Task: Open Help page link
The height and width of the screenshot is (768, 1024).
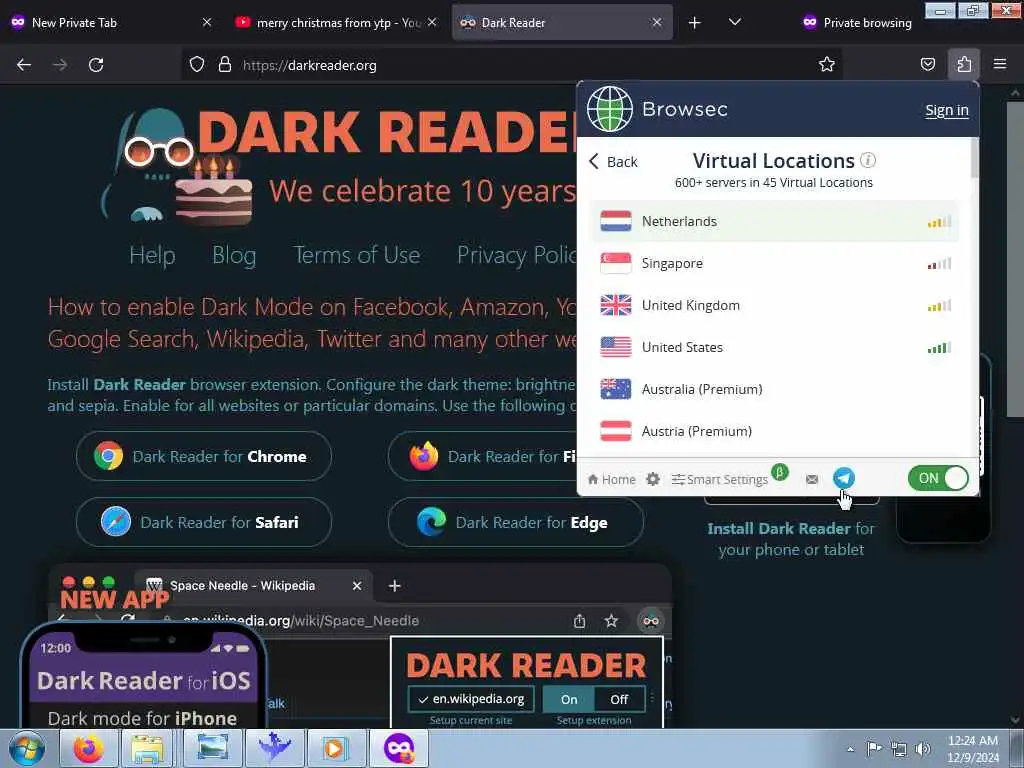Action: pos(152,255)
